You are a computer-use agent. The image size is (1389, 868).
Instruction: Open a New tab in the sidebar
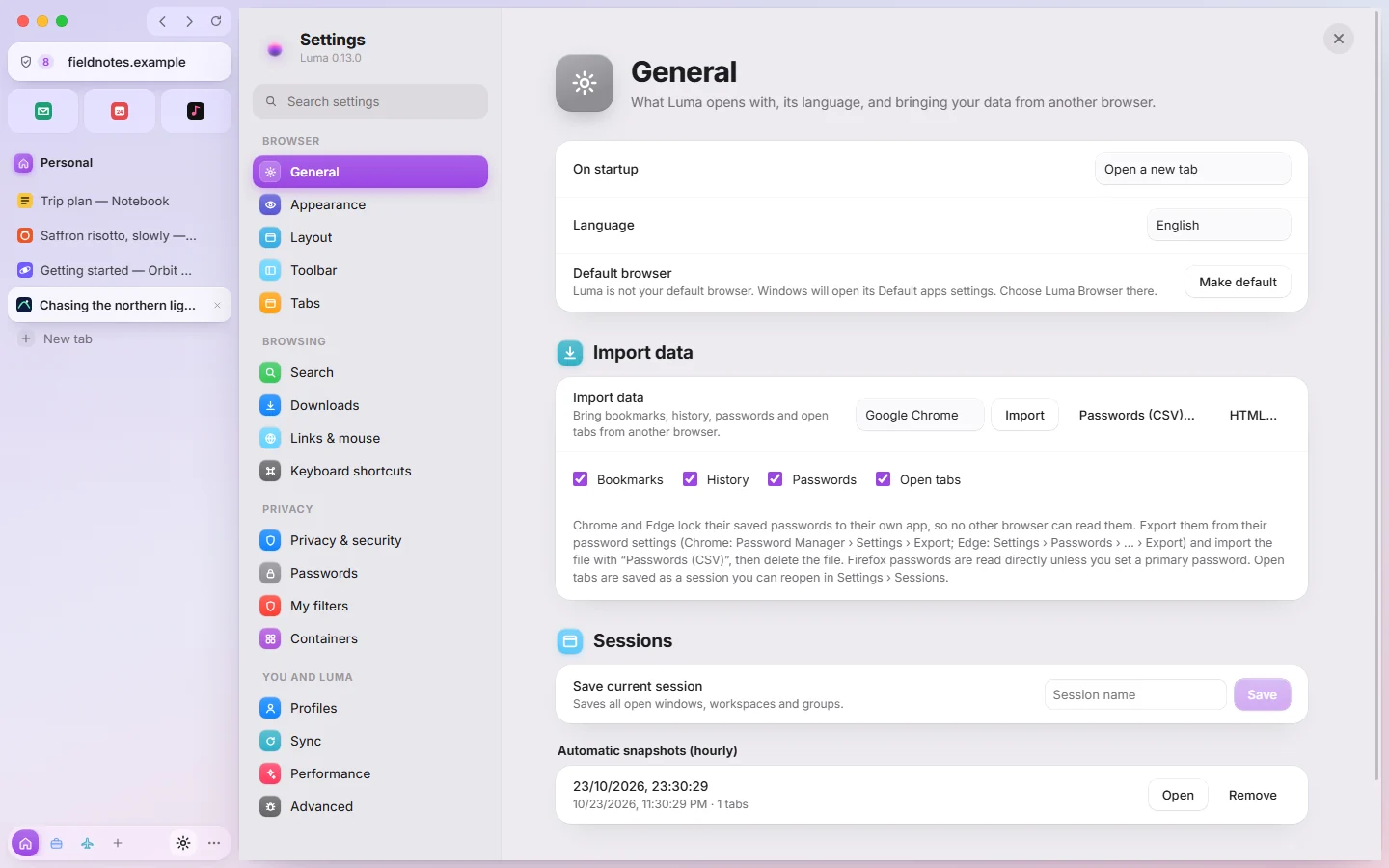[120, 339]
